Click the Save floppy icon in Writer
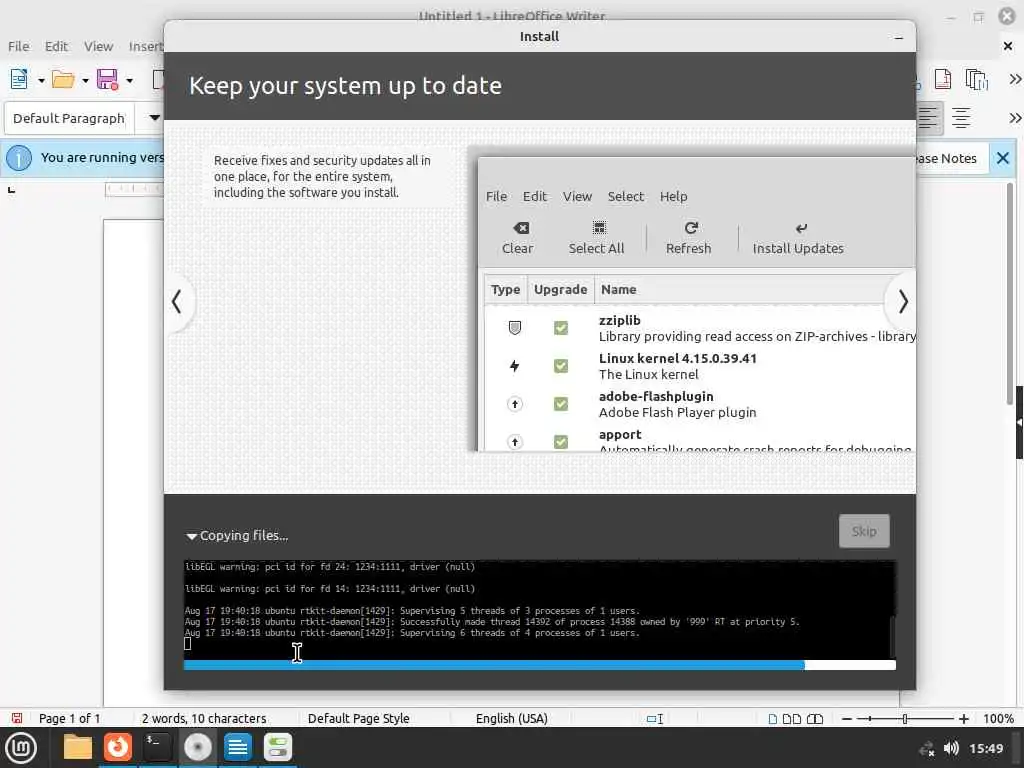 tap(107, 80)
